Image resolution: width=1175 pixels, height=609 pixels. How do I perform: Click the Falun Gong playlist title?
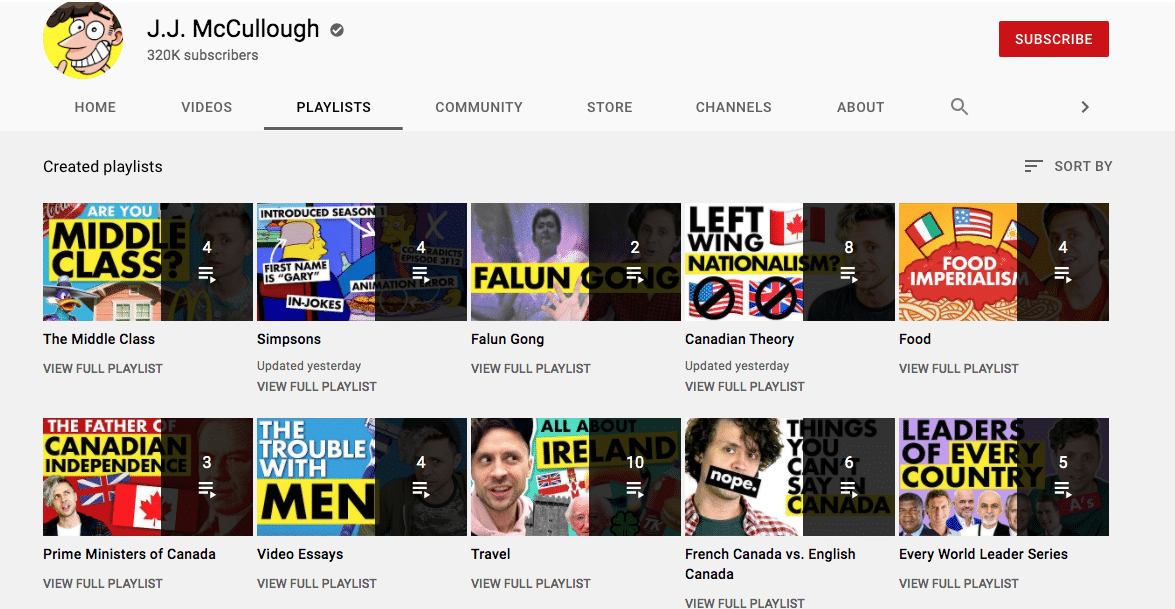click(x=507, y=339)
